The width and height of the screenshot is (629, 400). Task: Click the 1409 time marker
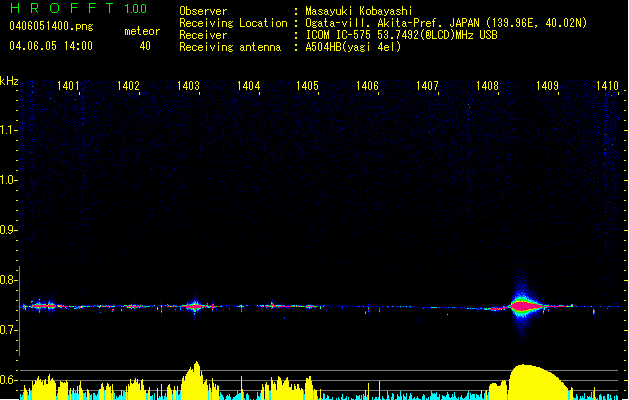pyautogui.click(x=547, y=86)
